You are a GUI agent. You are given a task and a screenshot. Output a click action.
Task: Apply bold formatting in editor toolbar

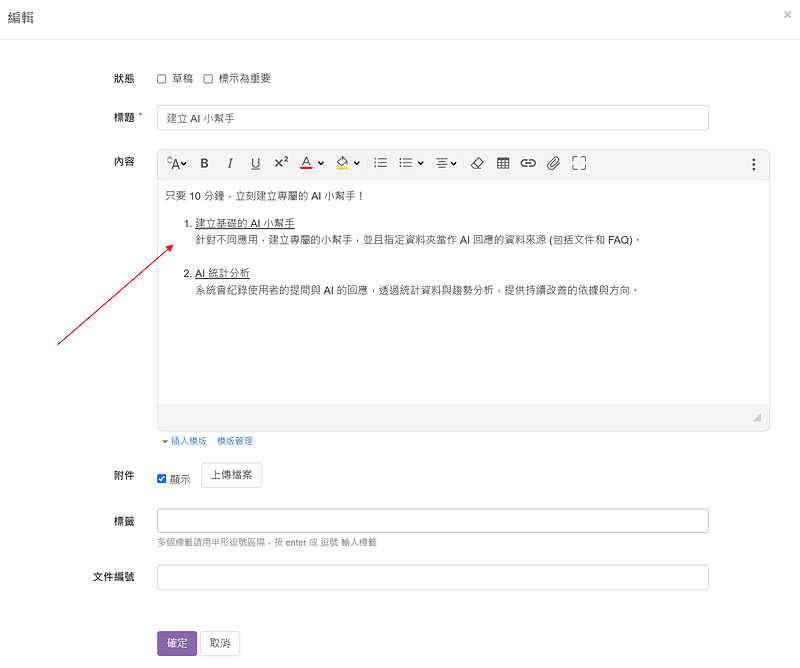pyautogui.click(x=204, y=164)
